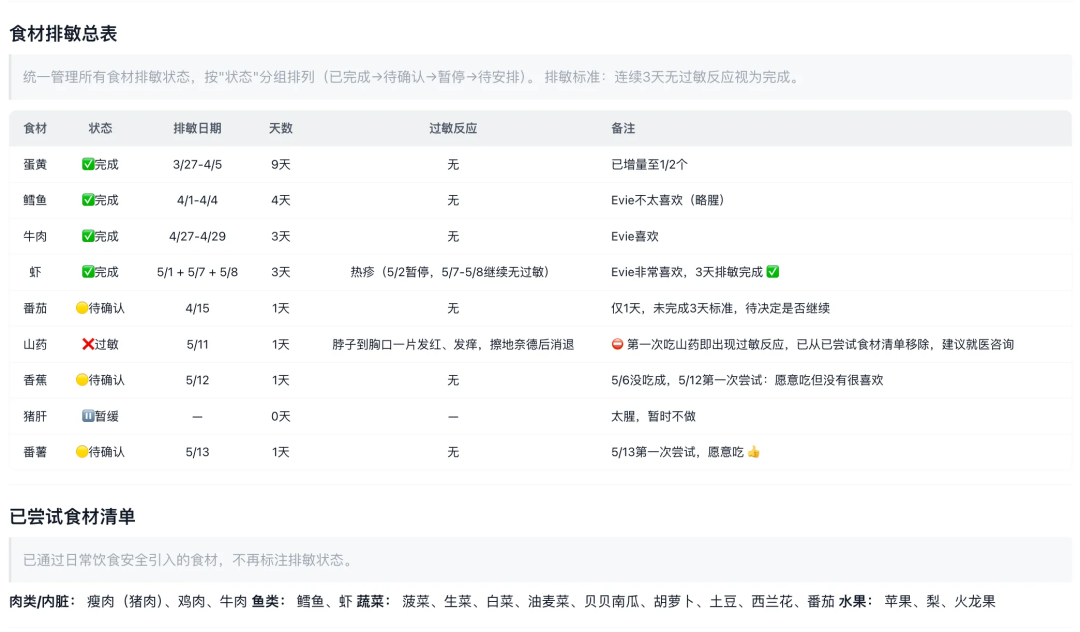
Task: Click the note Evie喜欢 in the 牛肉 row
Action: coord(634,236)
